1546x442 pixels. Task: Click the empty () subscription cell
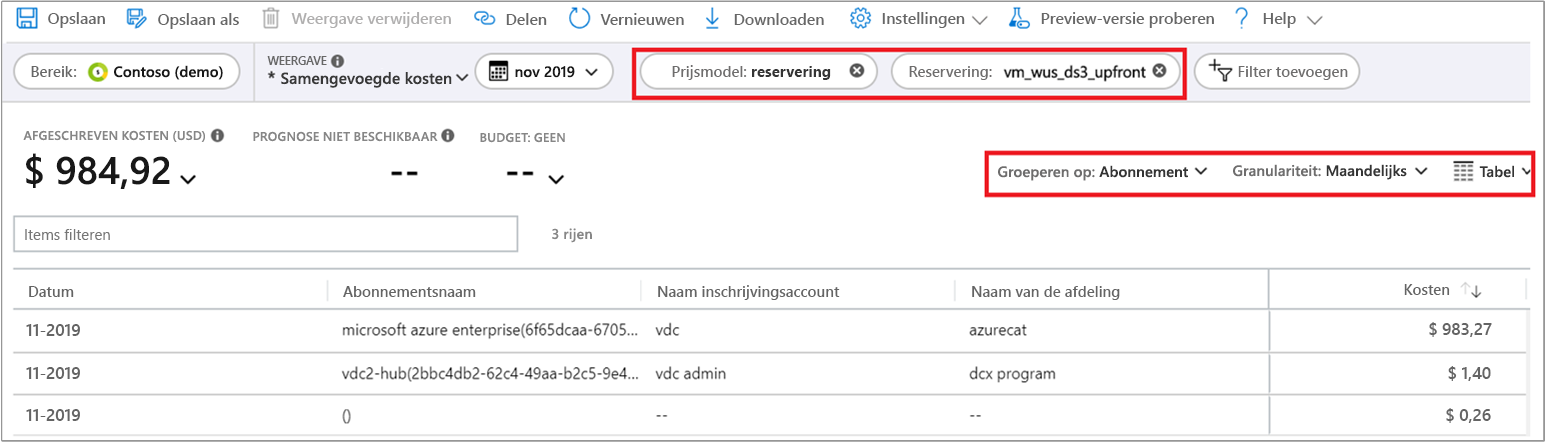(347, 415)
